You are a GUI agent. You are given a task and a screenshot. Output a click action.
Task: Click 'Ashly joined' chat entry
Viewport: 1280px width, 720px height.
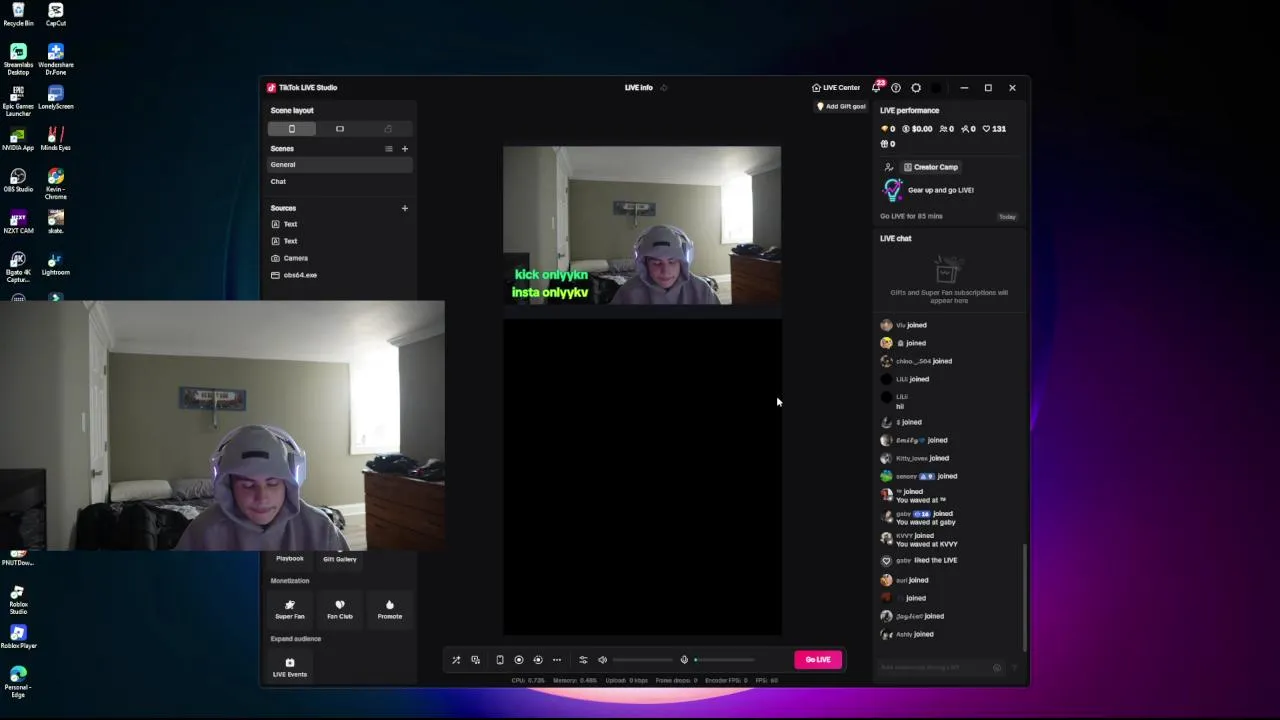907,634
